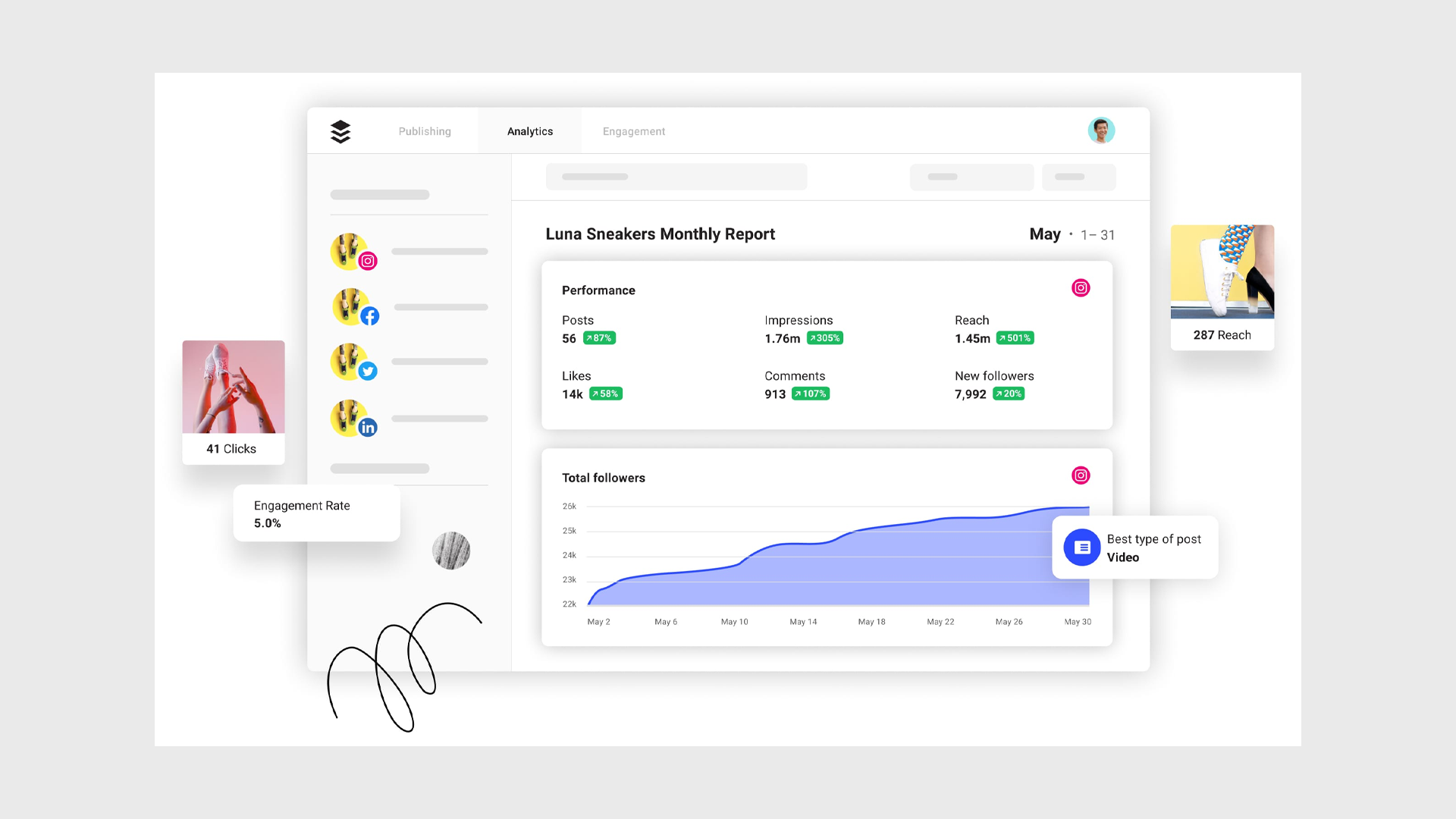Select the Publishing tab
The width and height of the screenshot is (1456, 819).
[423, 131]
